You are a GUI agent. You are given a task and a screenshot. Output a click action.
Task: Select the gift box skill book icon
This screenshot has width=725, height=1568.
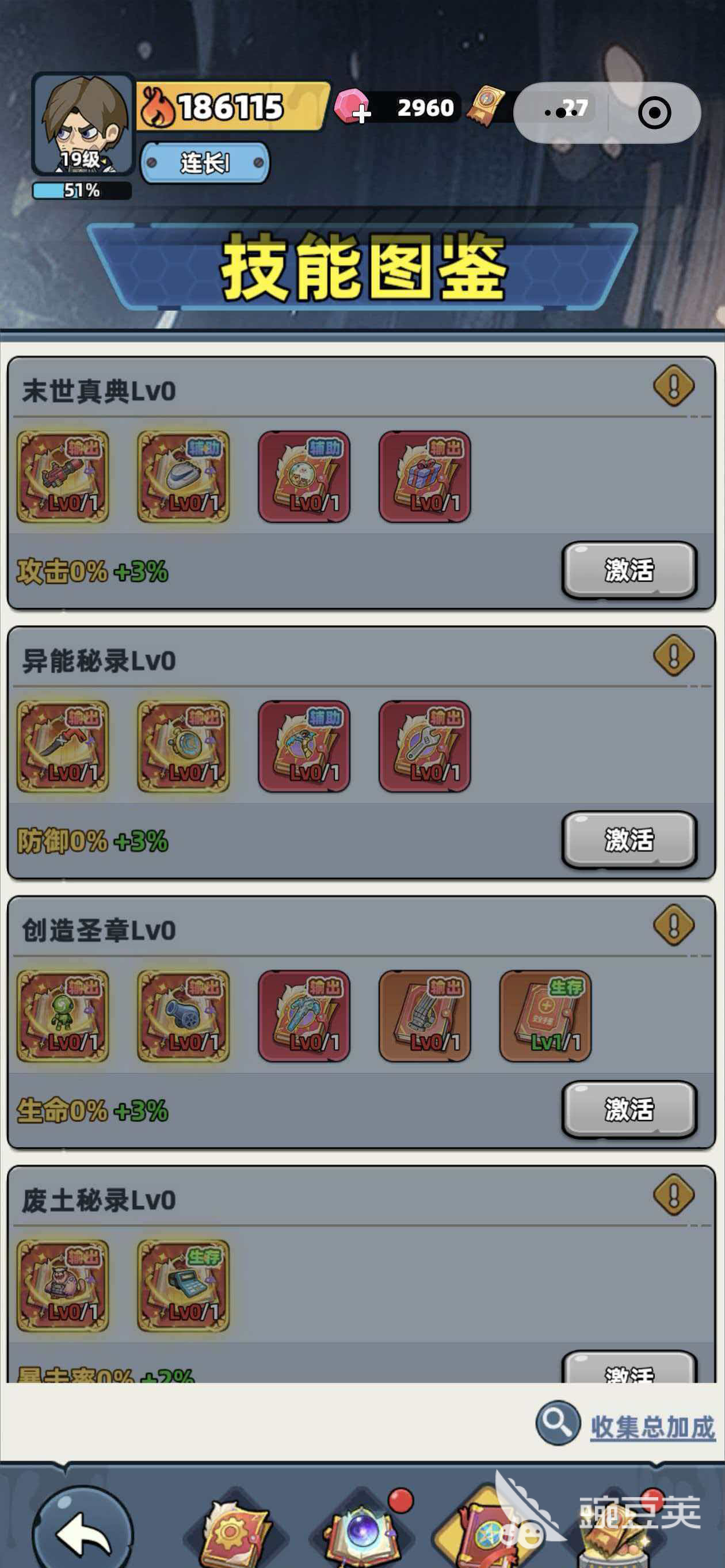[425, 477]
